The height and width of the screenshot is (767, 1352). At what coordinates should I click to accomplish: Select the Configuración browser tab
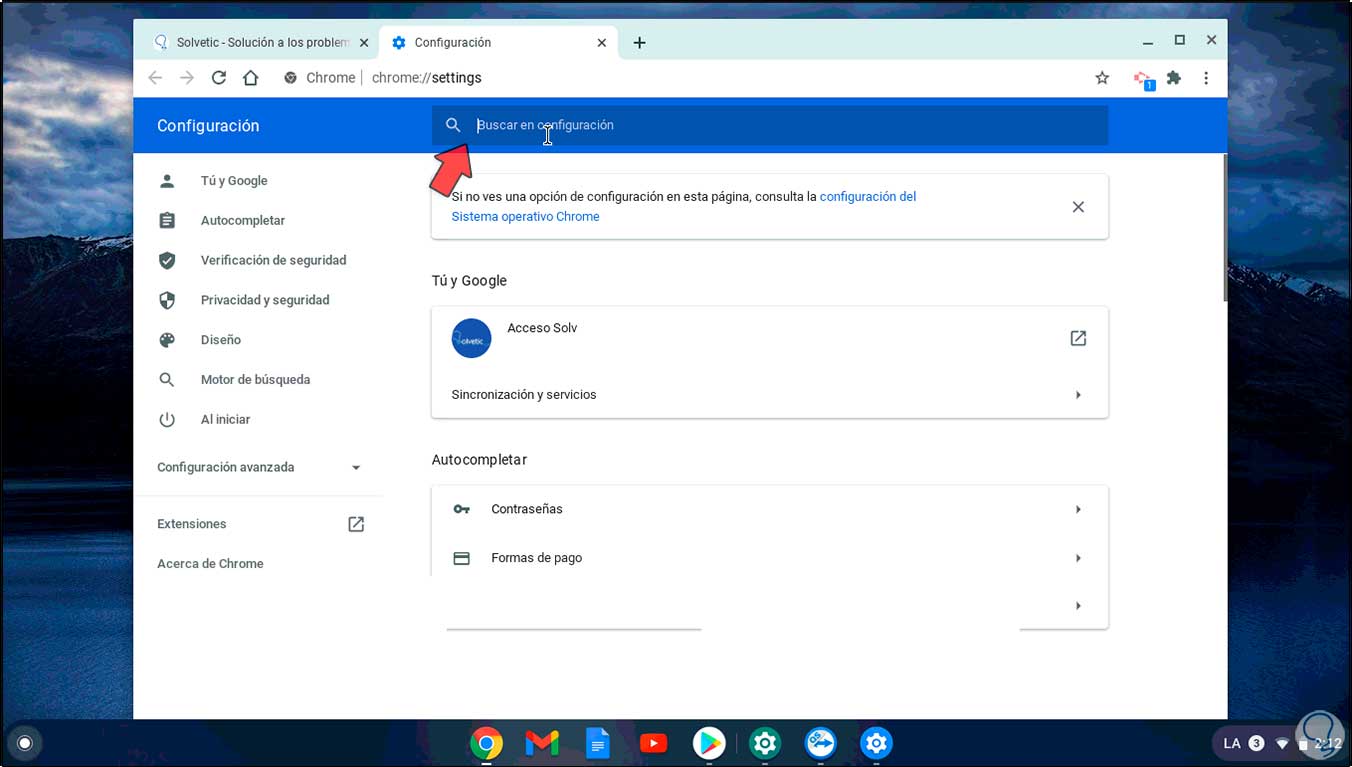tap(497, 42)
